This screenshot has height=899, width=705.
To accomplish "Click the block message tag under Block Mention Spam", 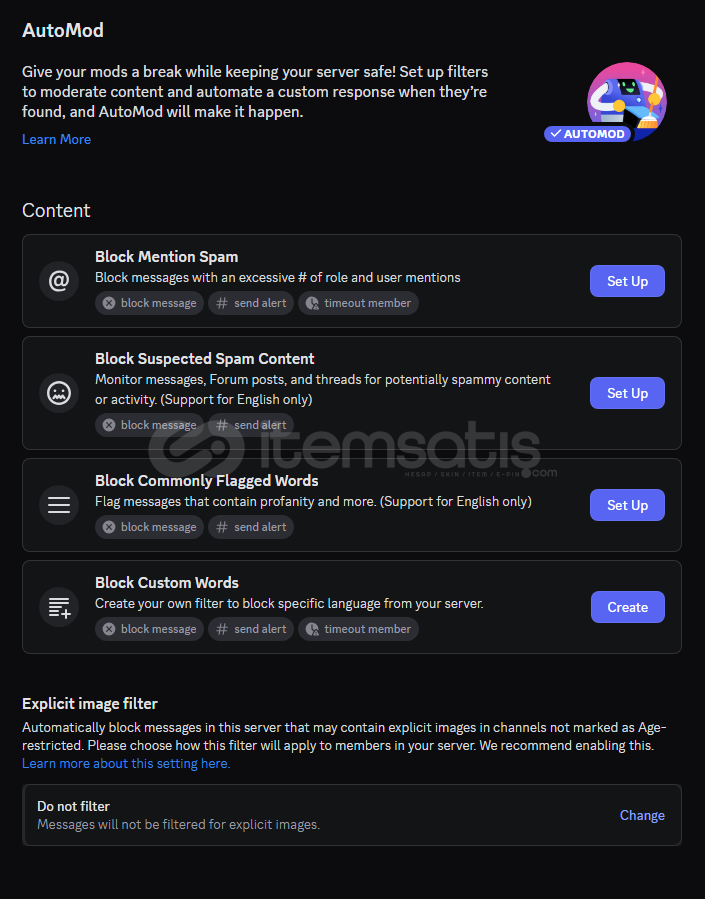I will [x=149, y=303].
